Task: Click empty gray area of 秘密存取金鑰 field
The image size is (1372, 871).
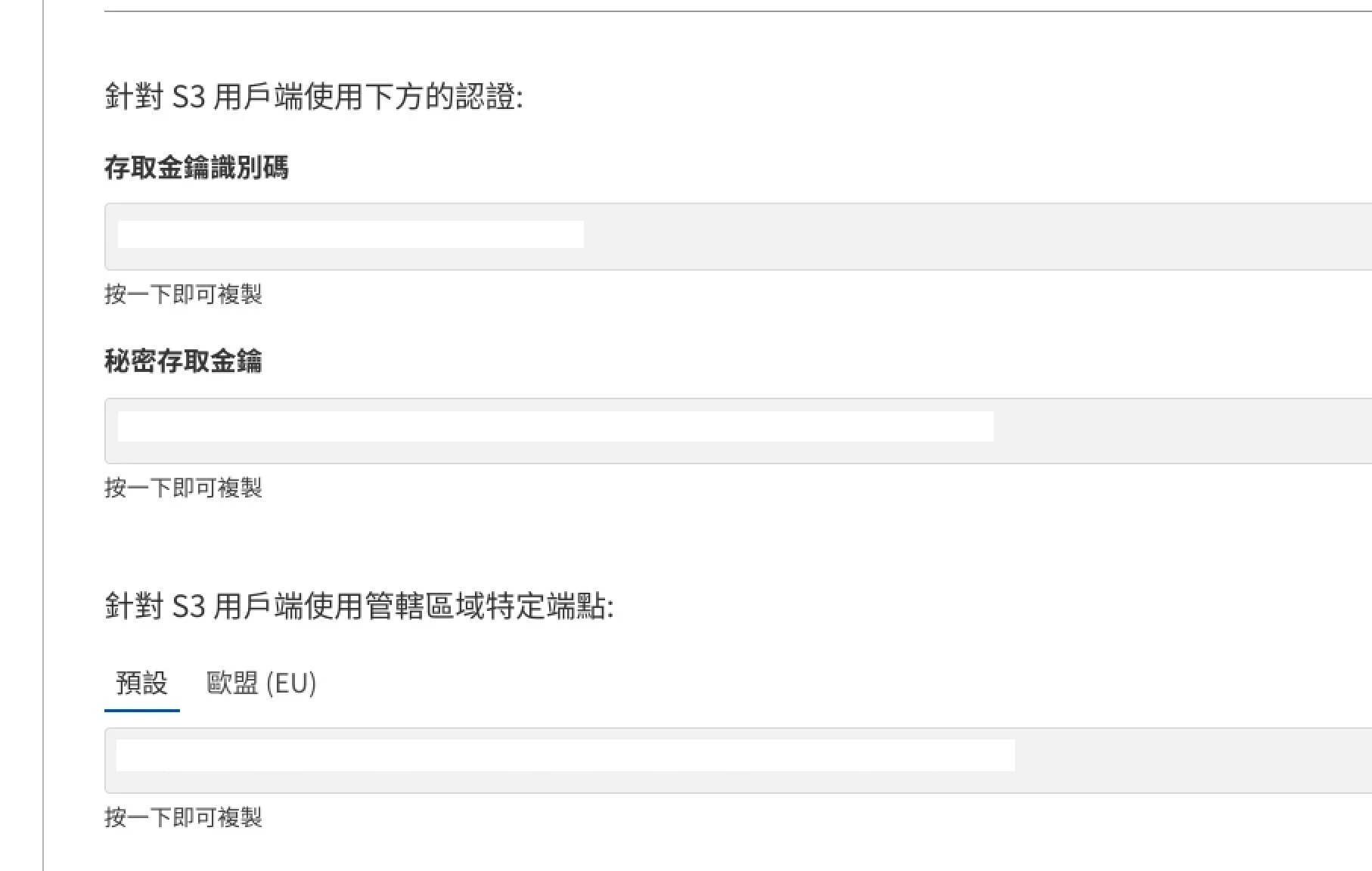Action: 1180,429
